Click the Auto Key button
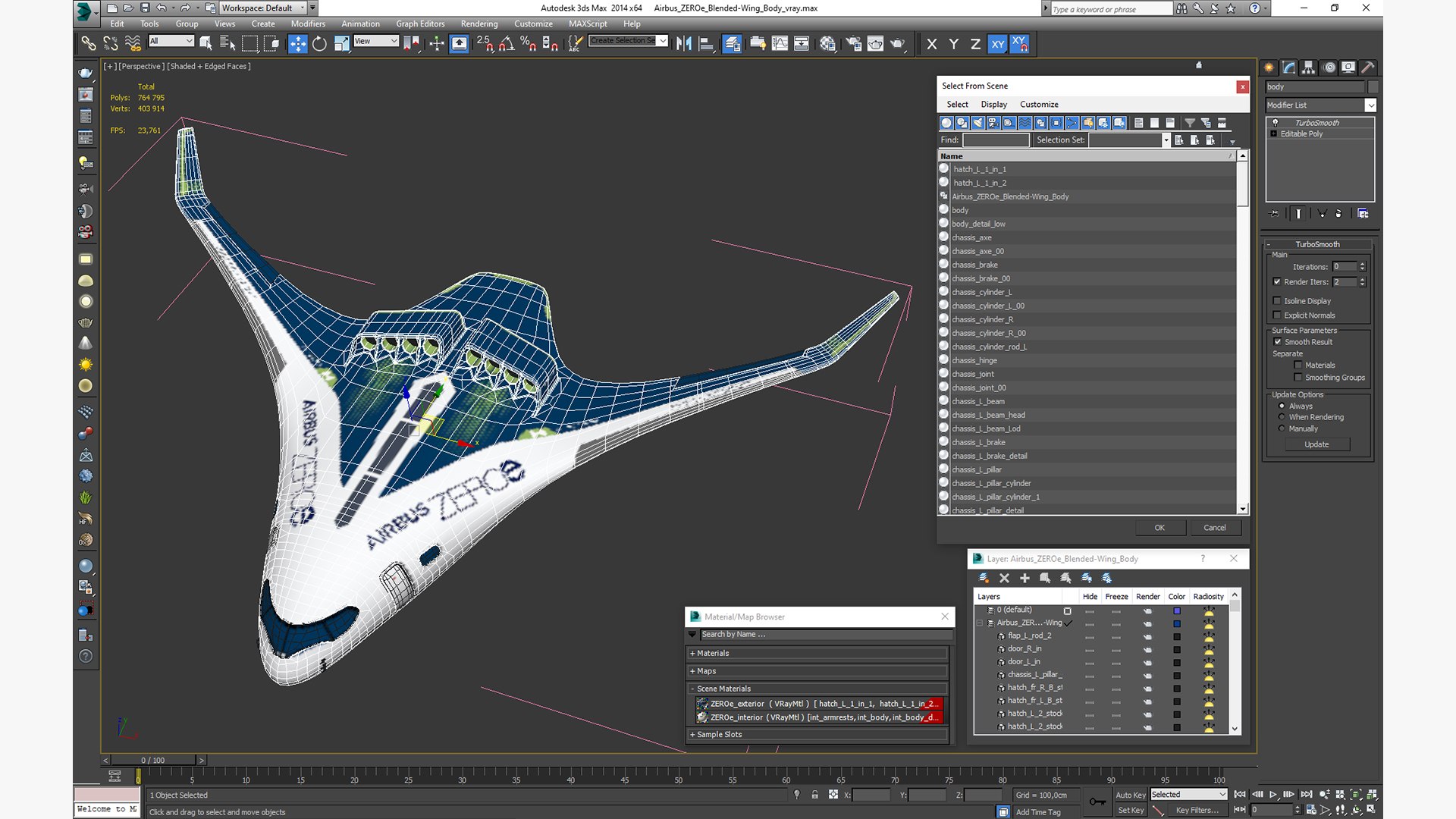The height and width of the screenshot is (819, 1456). pos(1131,795)
